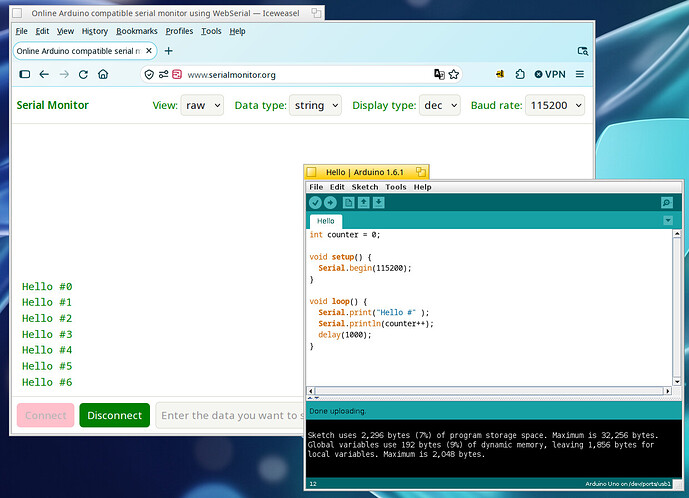Select the Hello sketch tab
Screen dimensions: 689x498
326,221
